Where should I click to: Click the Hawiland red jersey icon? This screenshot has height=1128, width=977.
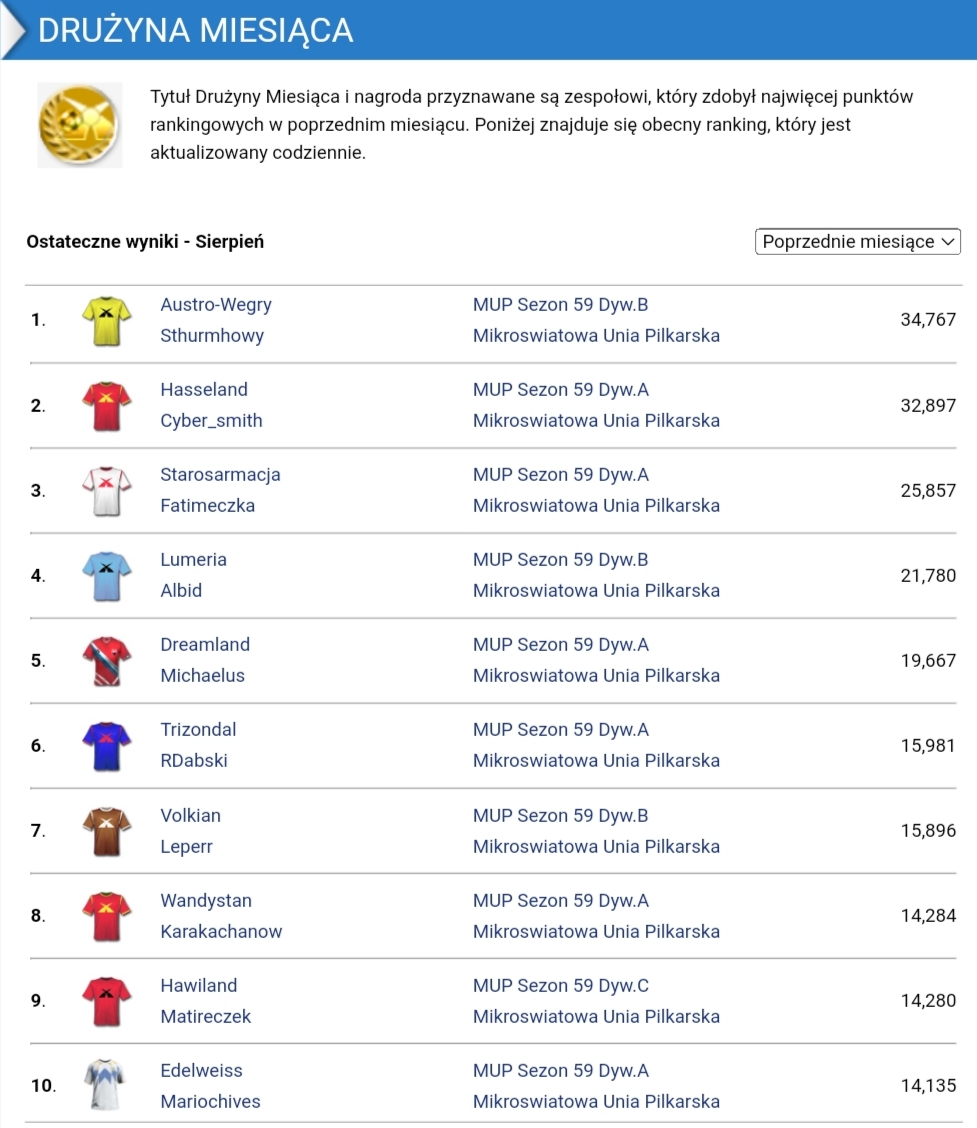[x=107, y=1001]
